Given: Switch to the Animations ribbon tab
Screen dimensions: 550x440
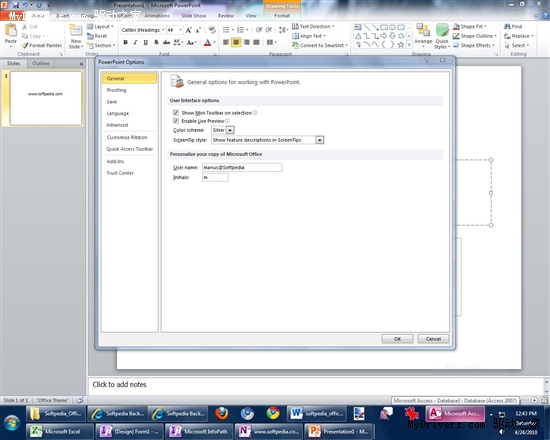Looking at the screenshot, I should click(x=157, y=16).
